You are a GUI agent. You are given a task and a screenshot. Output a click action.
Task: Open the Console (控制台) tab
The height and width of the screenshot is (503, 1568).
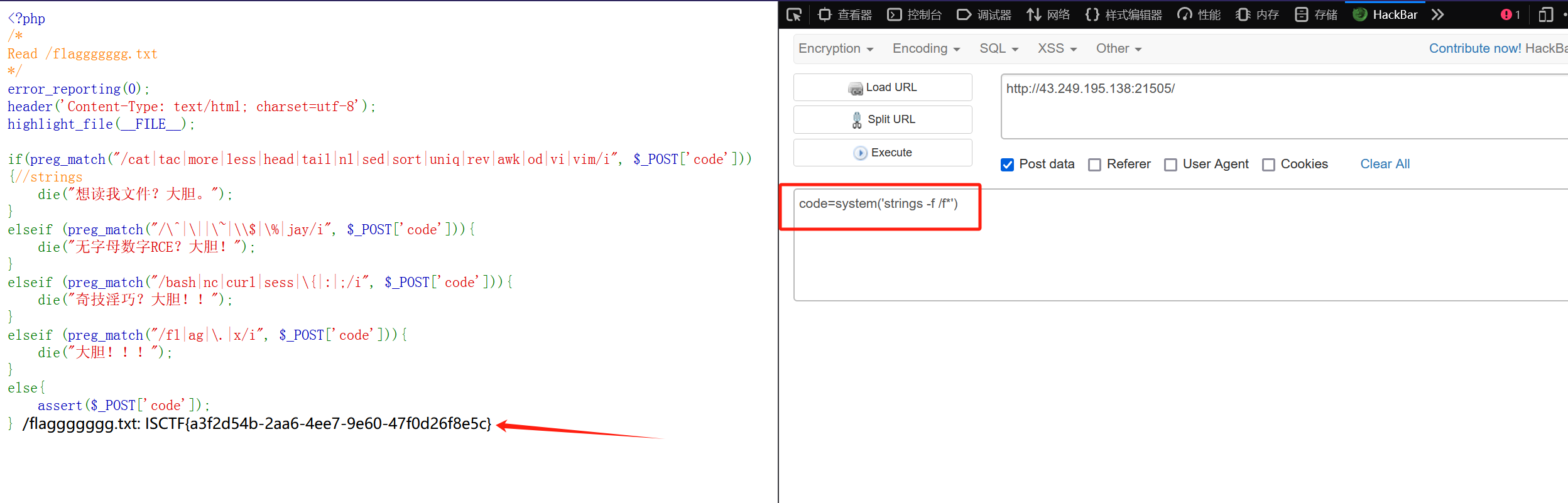coord(914,14)
